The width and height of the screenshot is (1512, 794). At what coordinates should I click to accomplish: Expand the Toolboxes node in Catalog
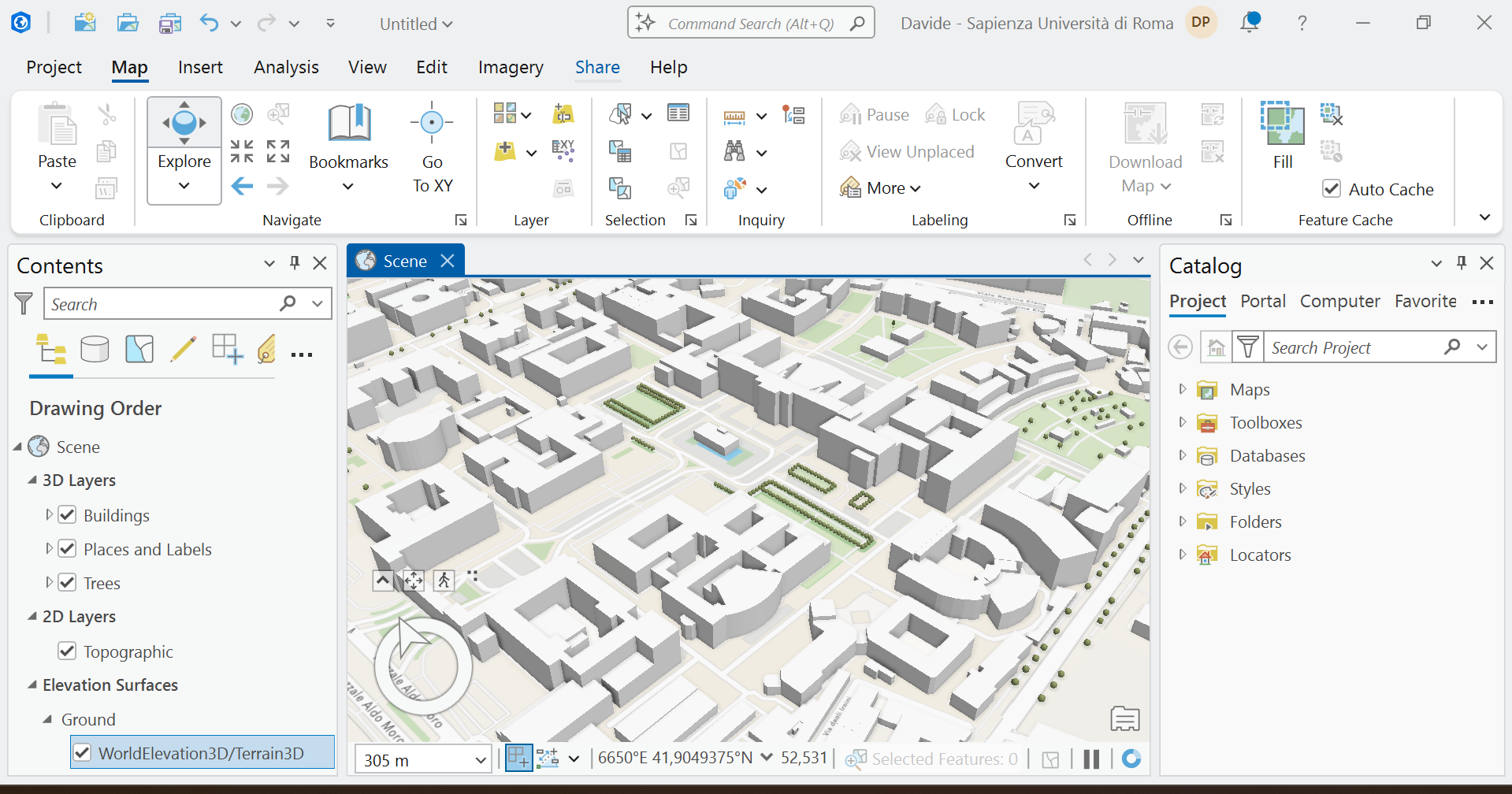click(1182, 422)
